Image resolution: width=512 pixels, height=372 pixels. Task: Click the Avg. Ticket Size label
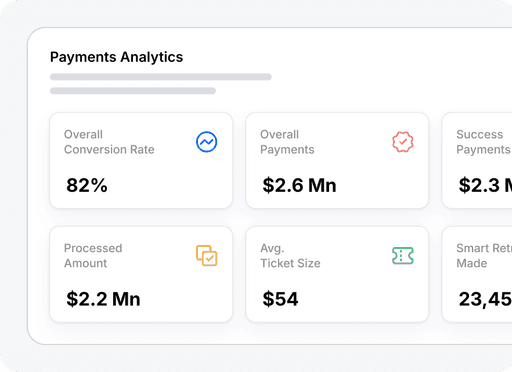(290, 256)
